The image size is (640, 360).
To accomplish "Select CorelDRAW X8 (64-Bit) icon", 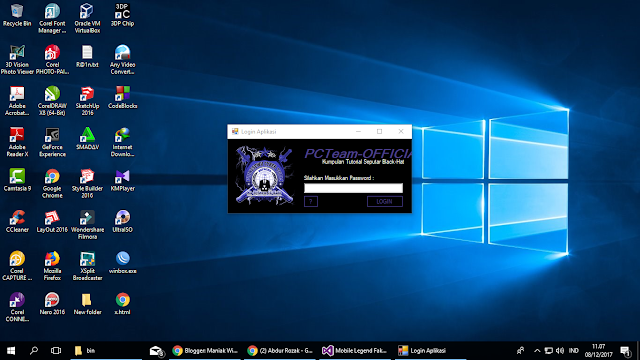I will [x=52, y=101].
